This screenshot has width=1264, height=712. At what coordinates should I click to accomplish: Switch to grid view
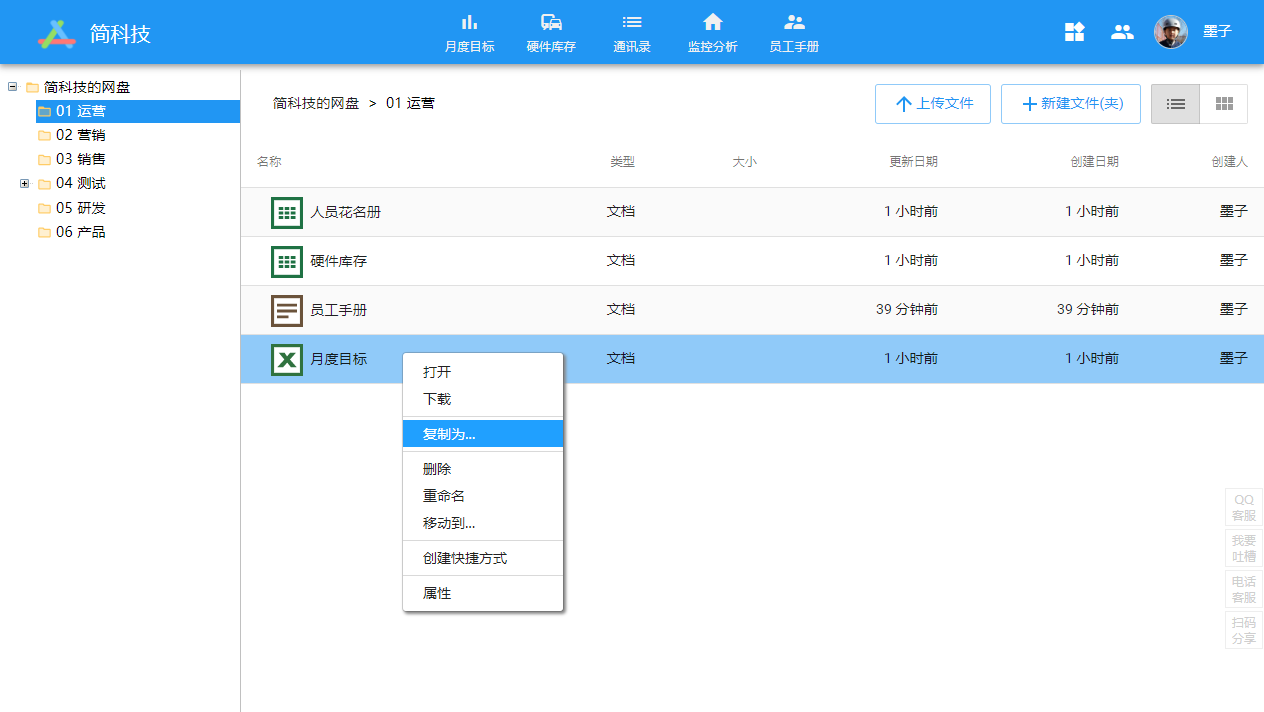(1223, 104)
